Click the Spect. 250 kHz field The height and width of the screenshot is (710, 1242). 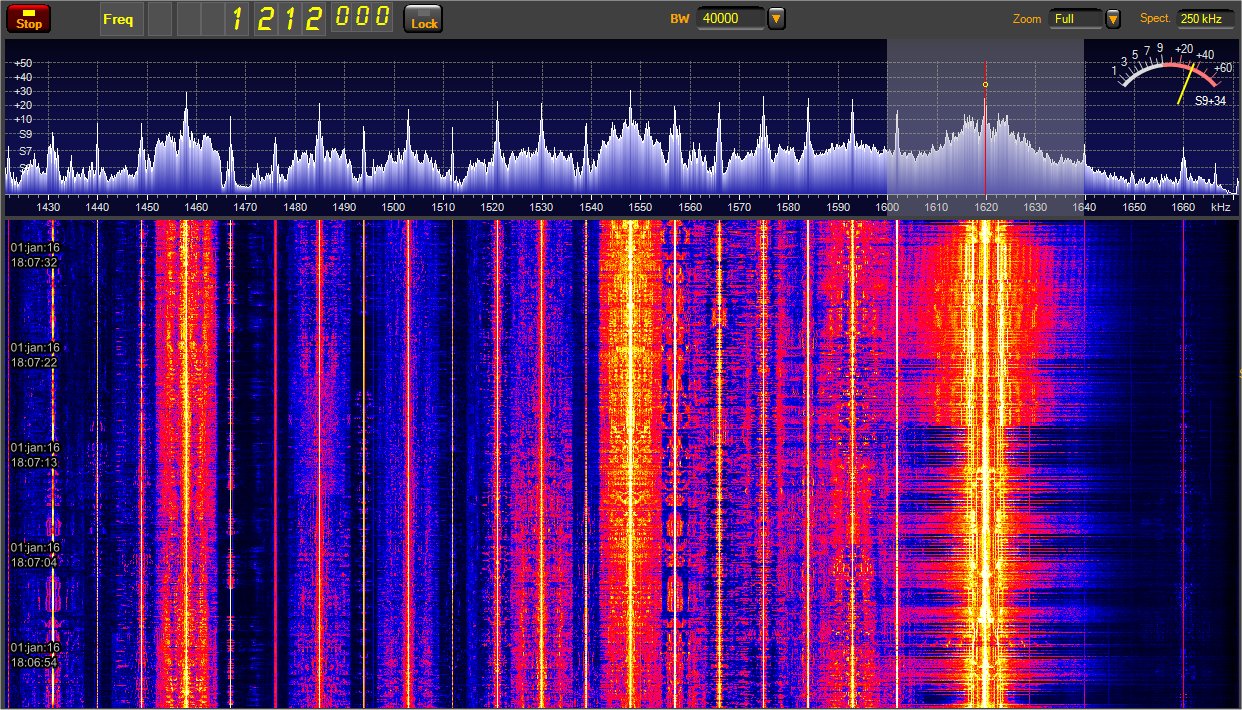(1205, 18)
